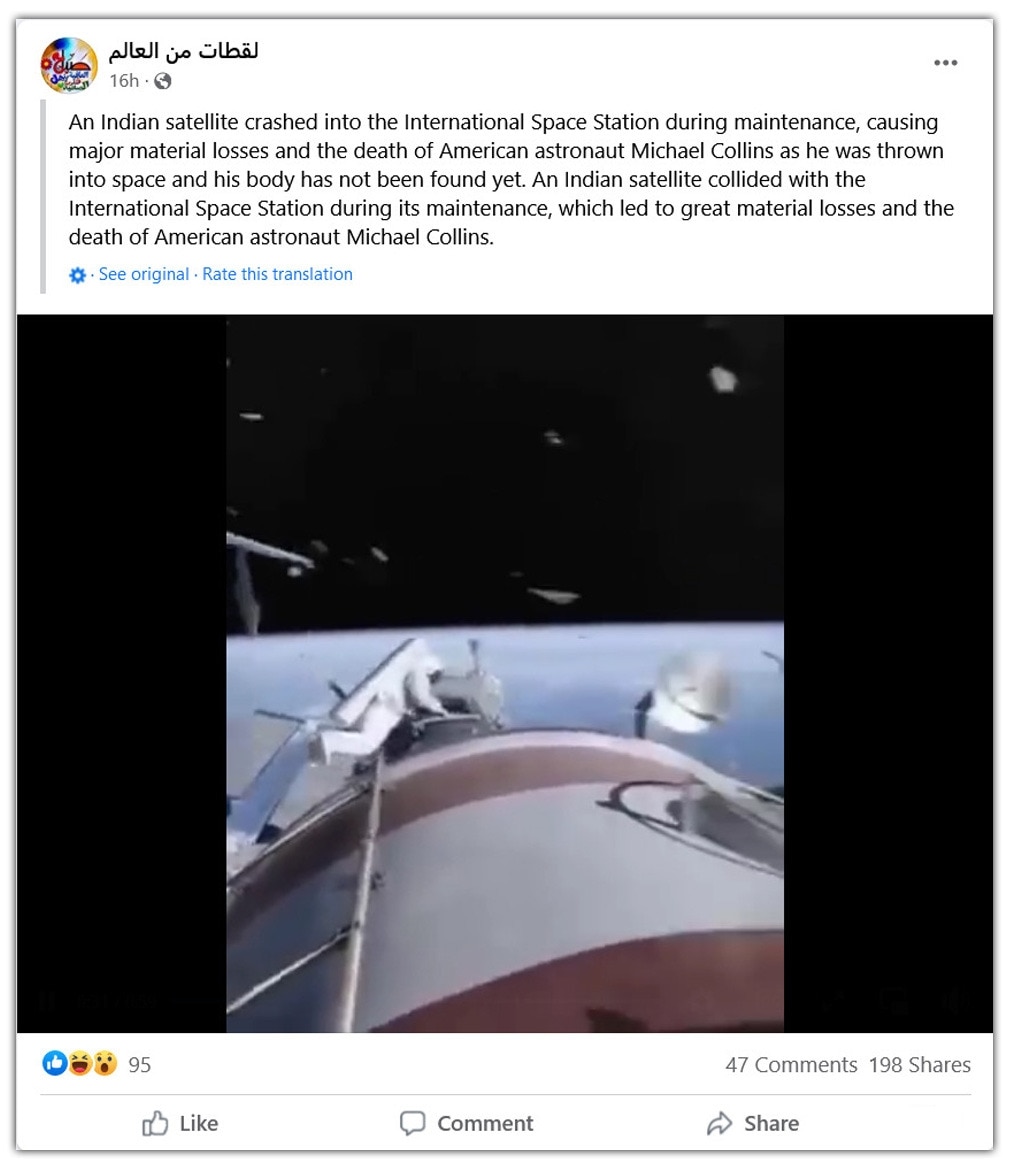Click See original link

[144, 274]
